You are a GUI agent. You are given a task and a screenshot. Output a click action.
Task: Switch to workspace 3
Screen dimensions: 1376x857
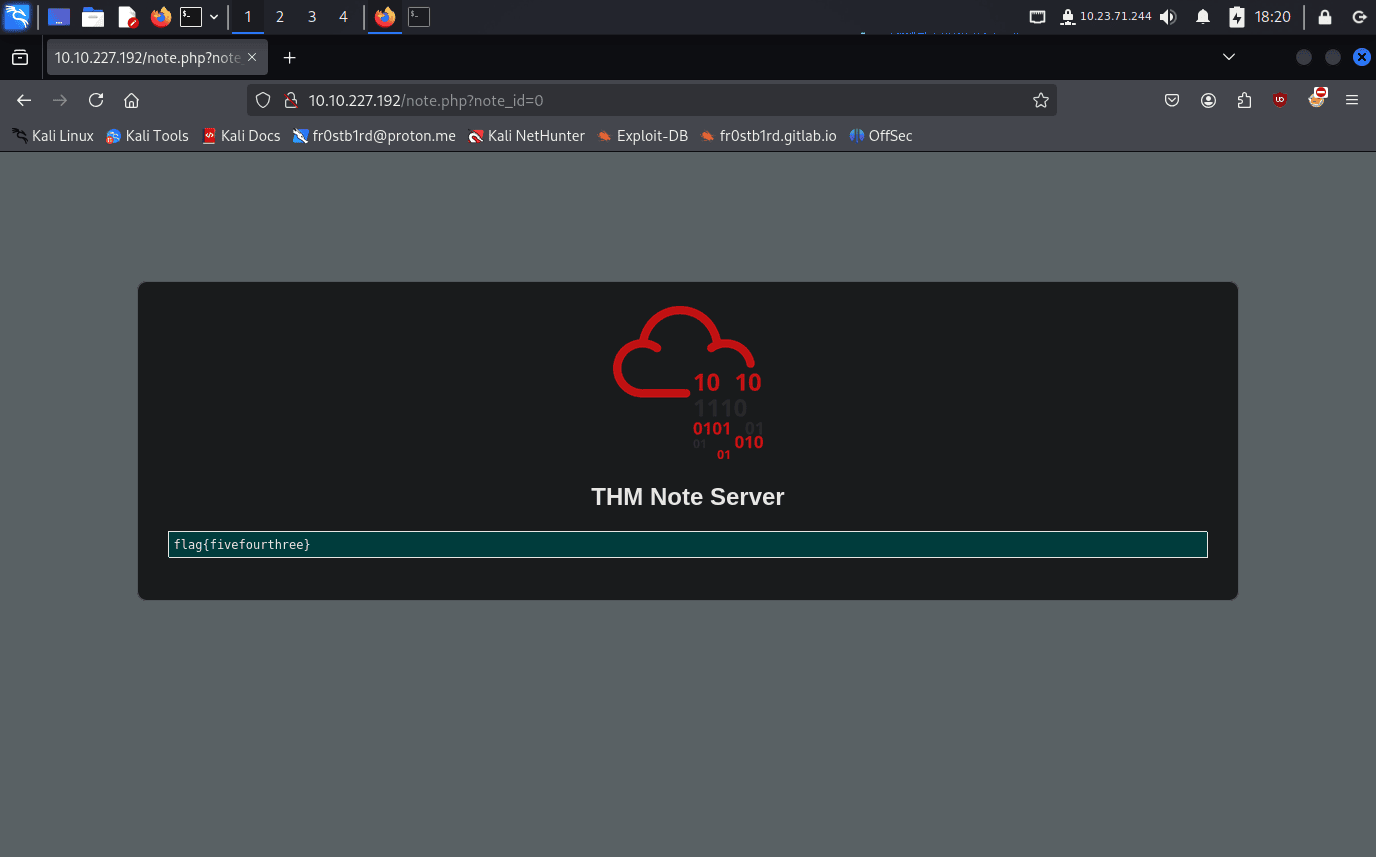coord(312,17)
